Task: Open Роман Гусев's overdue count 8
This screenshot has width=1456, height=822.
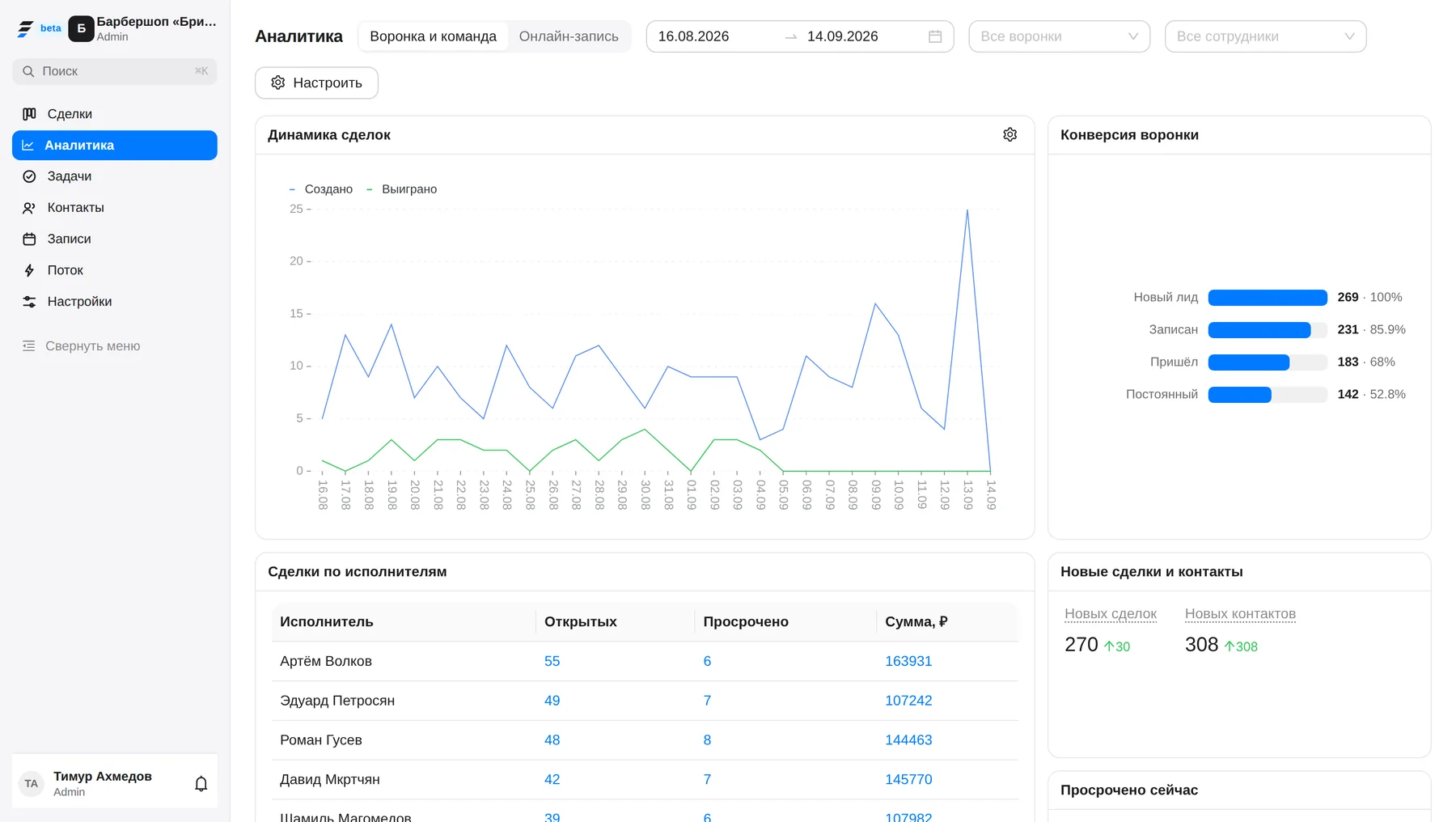Action: [x=707, y=740]
